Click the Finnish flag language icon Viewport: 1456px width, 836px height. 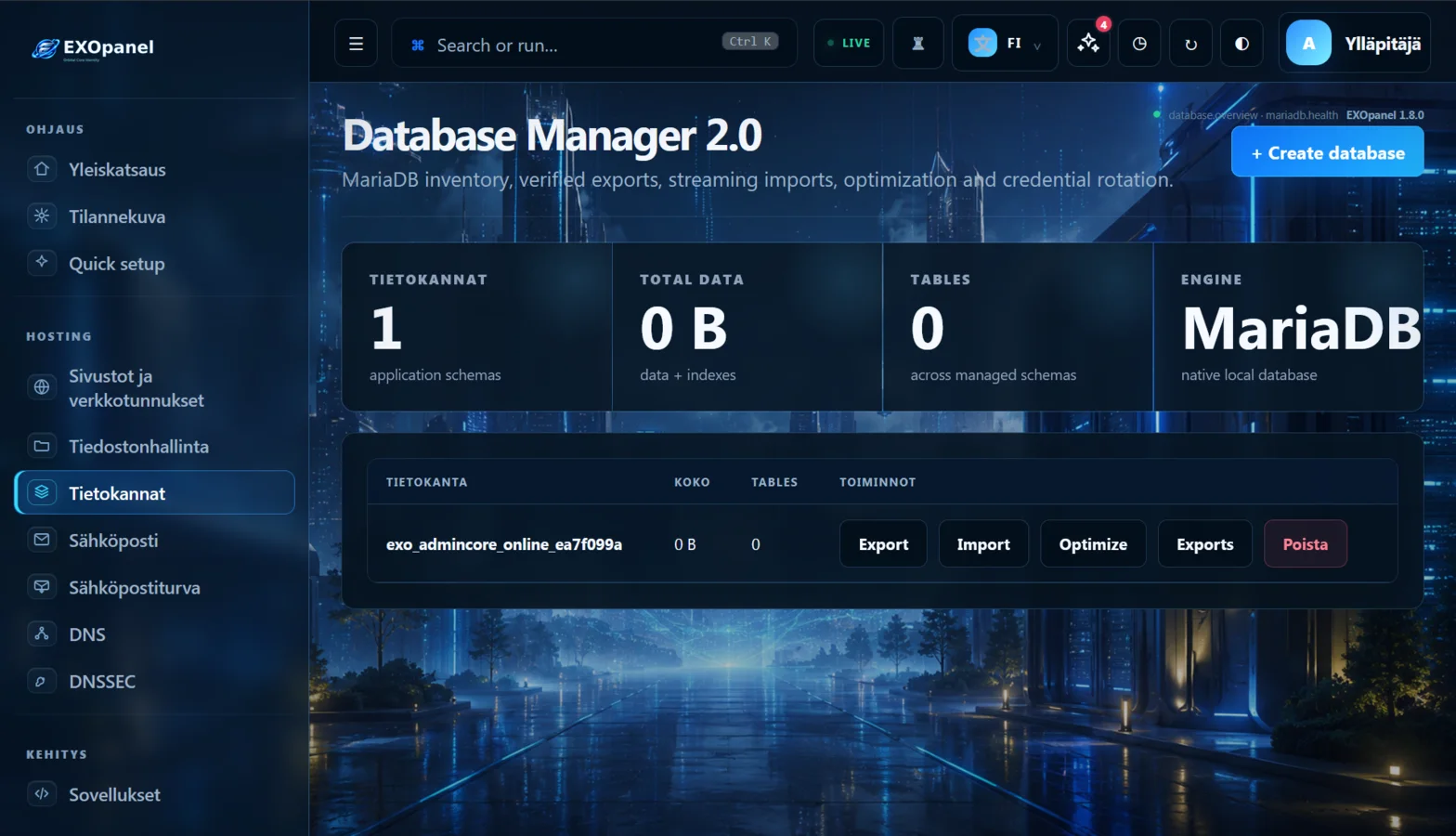coord(982,43)
